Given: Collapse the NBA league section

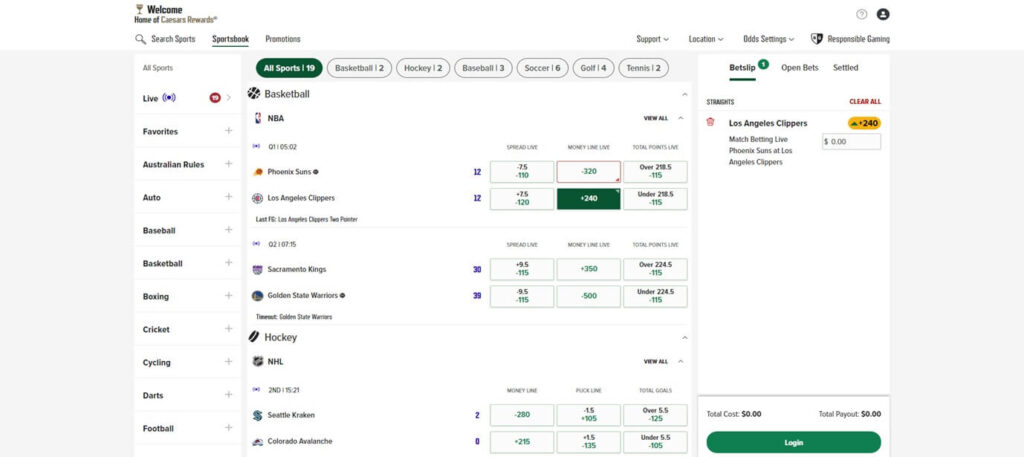Looking at the screenshot, I should (680, 118).
